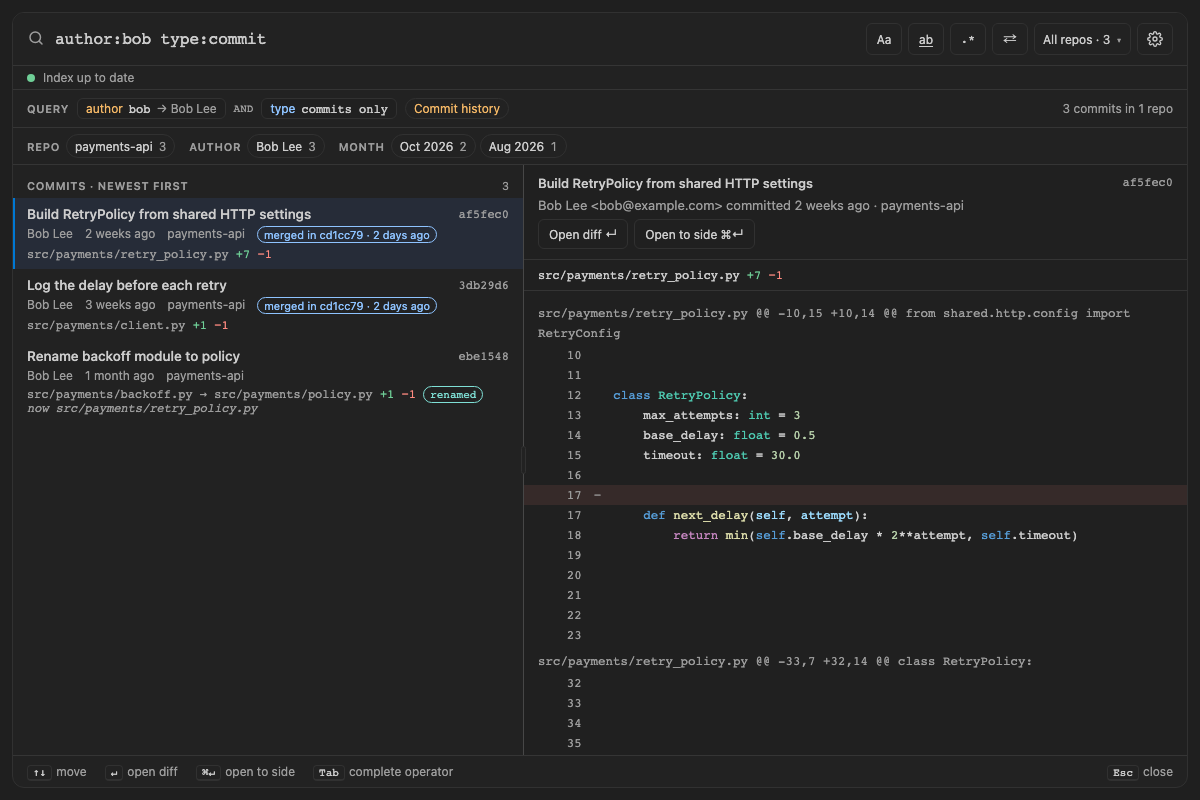Viewport: 1200px width, 800px height.
Task: Click the Open diff button
Action: 583,234
